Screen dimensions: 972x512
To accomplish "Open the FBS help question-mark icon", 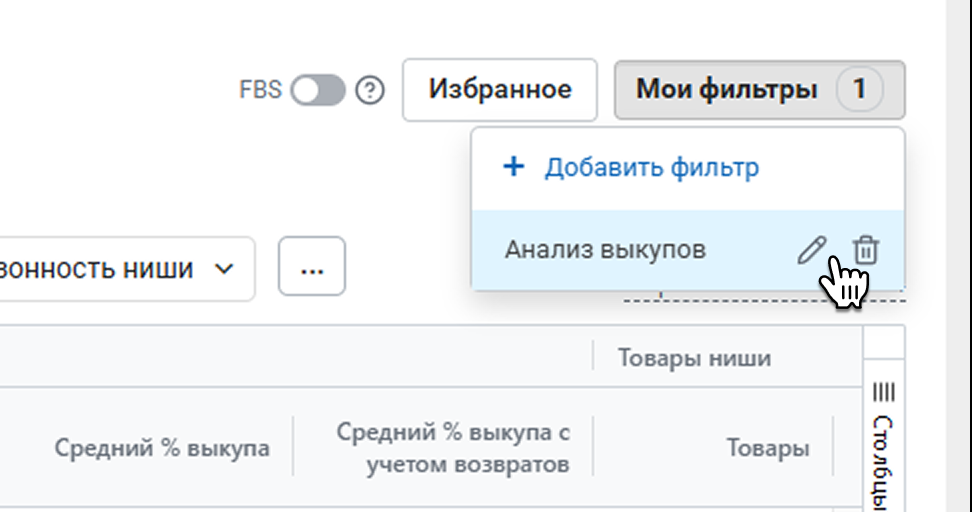I will point(370,90).
